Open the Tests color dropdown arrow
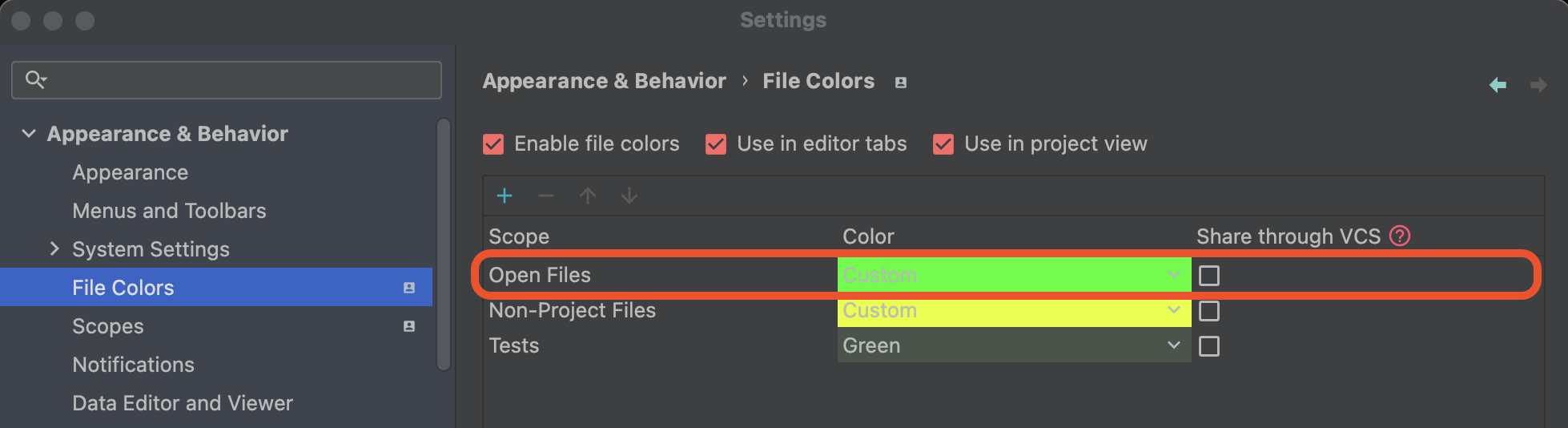The image size is (1568, 428). click(x=1174, y=345)
